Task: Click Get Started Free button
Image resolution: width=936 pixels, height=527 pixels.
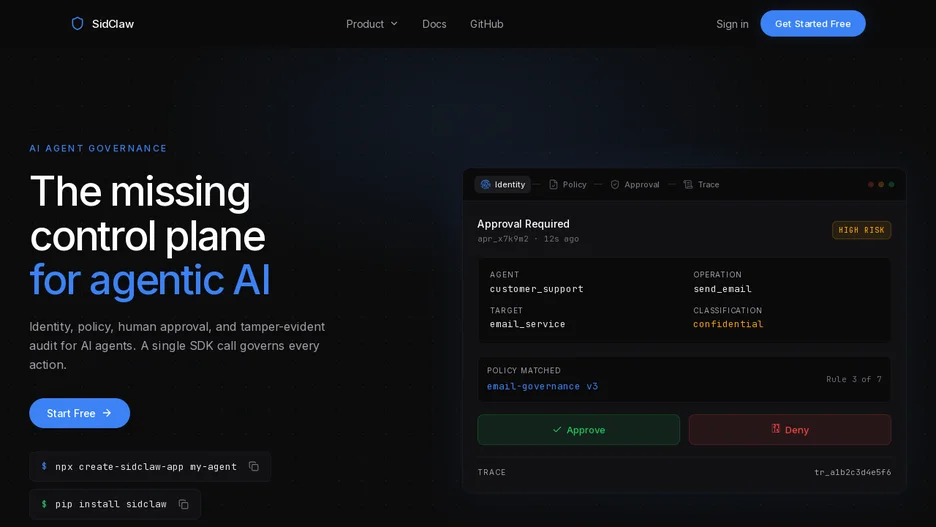Action: pos(812,23)
